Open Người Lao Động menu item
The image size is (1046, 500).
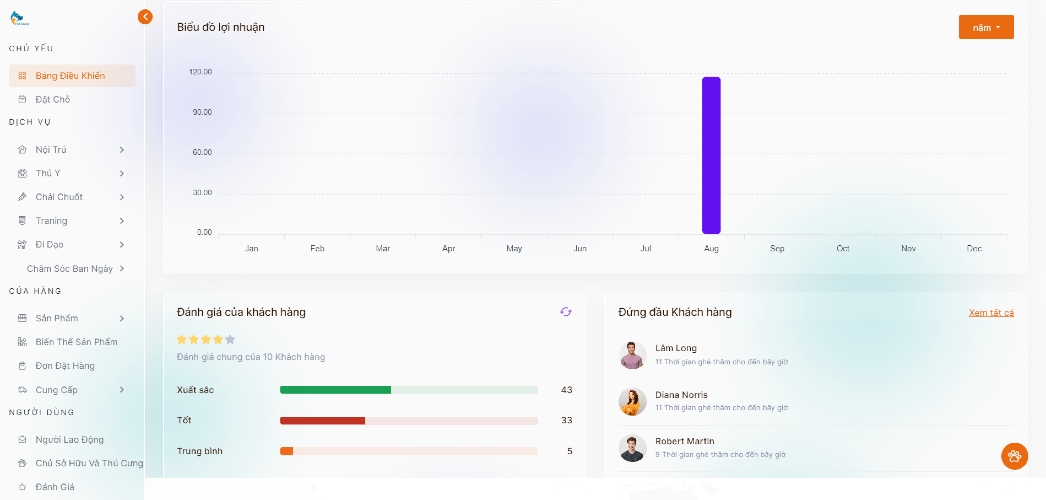(x=69, y=440)
